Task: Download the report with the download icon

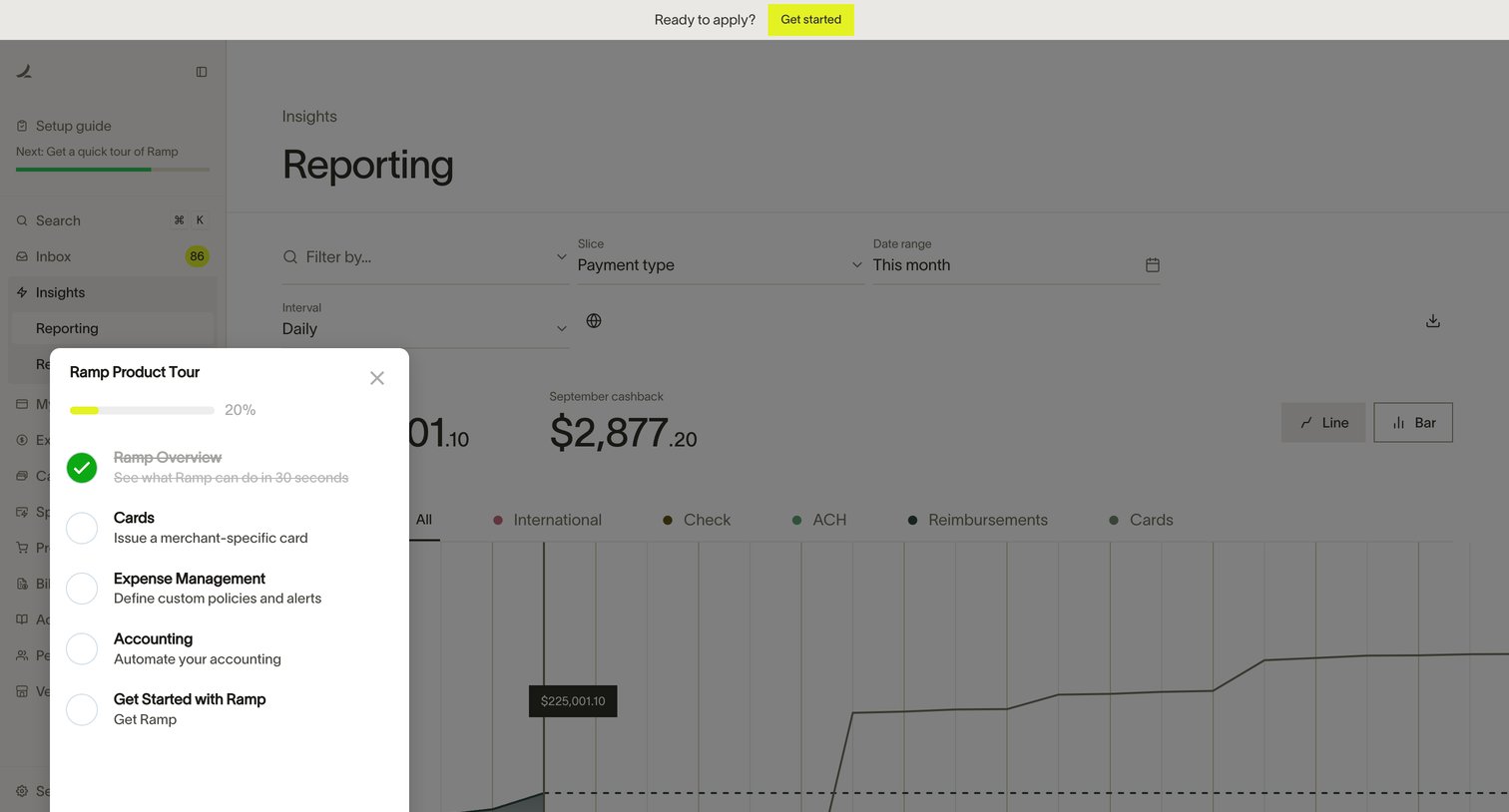Action: point(1433,321)
